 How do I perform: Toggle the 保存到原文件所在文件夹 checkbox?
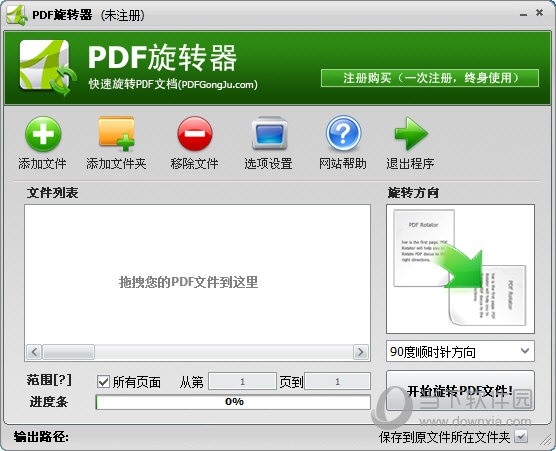pyautogui.click(x=521, y=436)
